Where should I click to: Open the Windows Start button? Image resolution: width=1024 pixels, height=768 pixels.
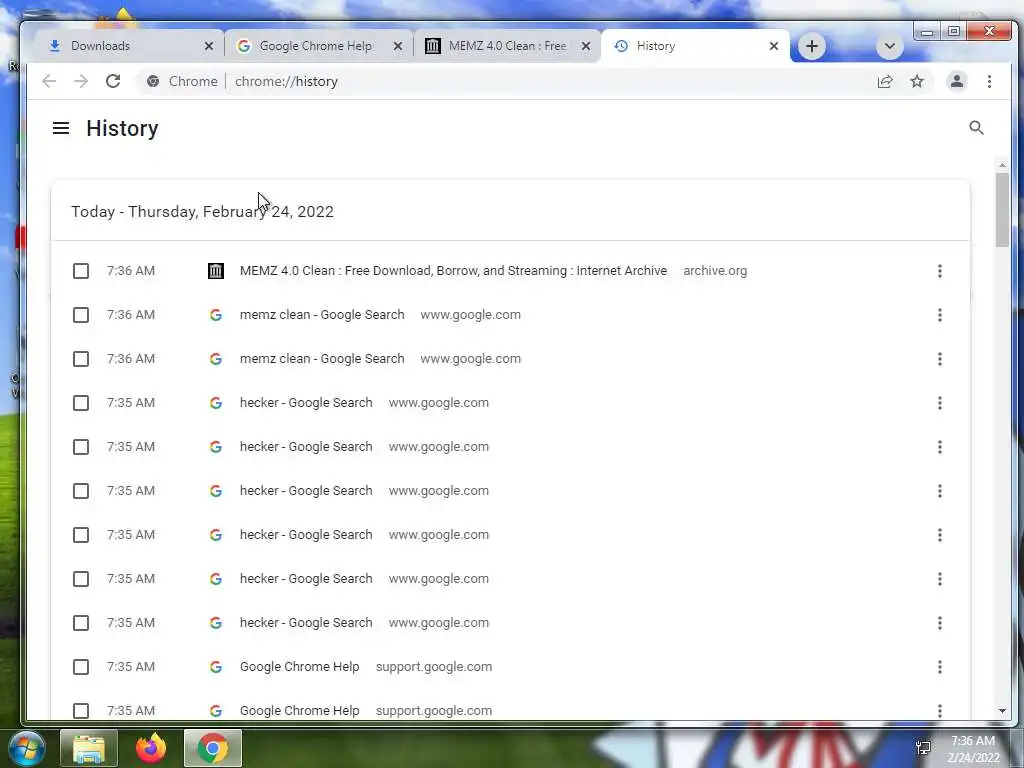(27, 748)
